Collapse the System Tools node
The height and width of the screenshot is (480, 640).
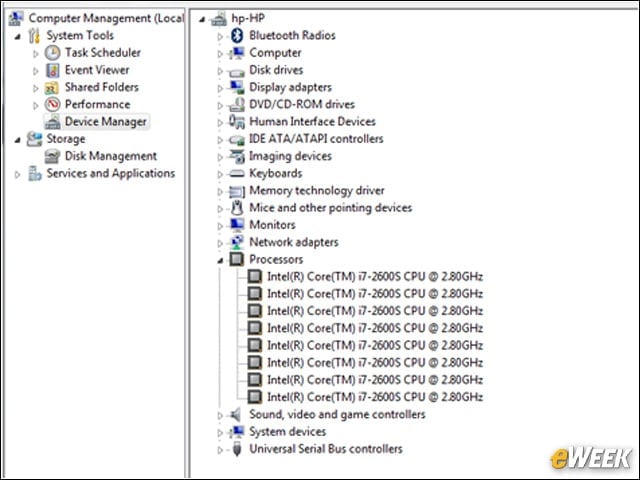[x=18, y=37]
